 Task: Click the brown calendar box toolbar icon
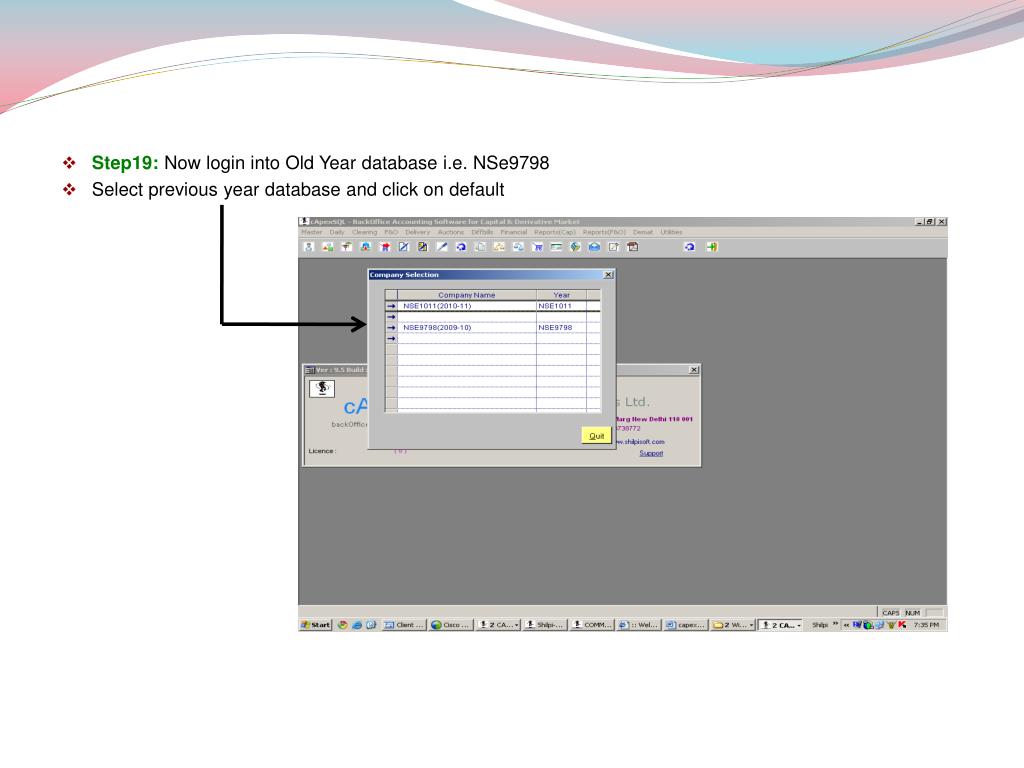click(x=633, y=247)
